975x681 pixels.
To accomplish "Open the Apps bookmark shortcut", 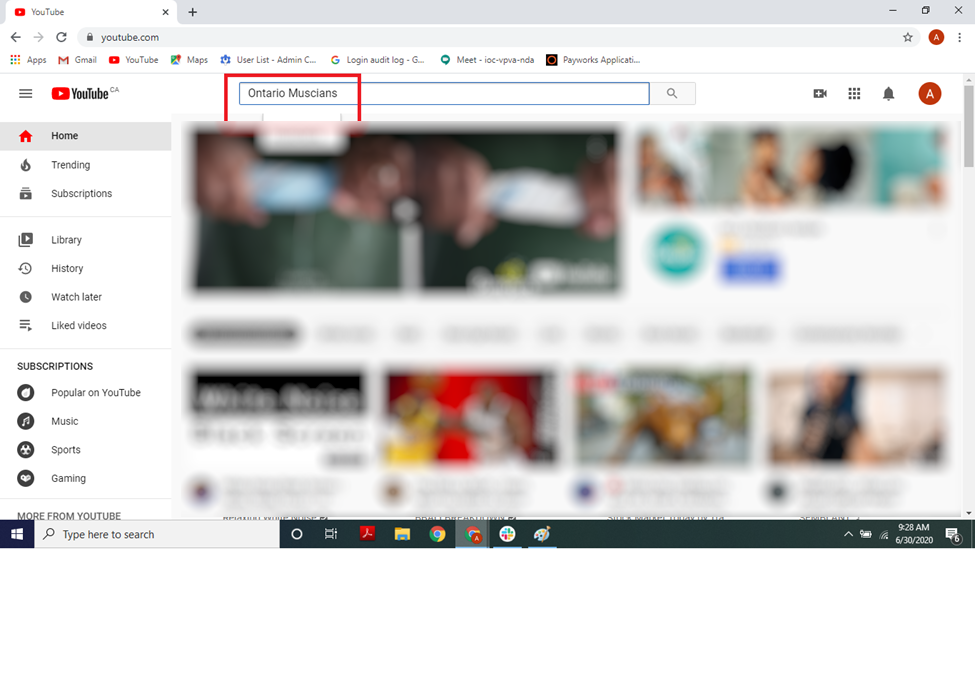I will click(x=29, y=60).
